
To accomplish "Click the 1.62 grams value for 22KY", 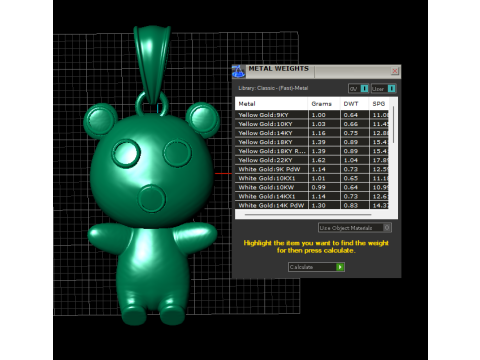I will (x=318, y=160).
